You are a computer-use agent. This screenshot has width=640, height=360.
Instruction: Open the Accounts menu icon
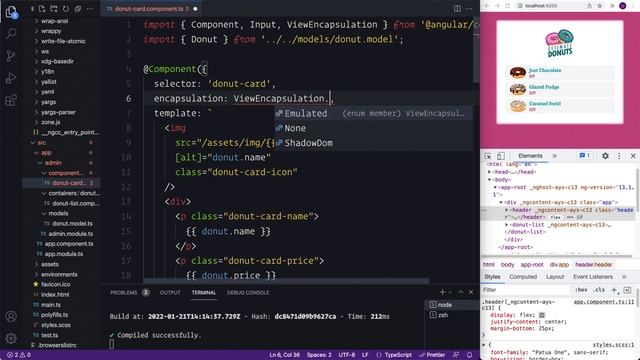point(11,316)
